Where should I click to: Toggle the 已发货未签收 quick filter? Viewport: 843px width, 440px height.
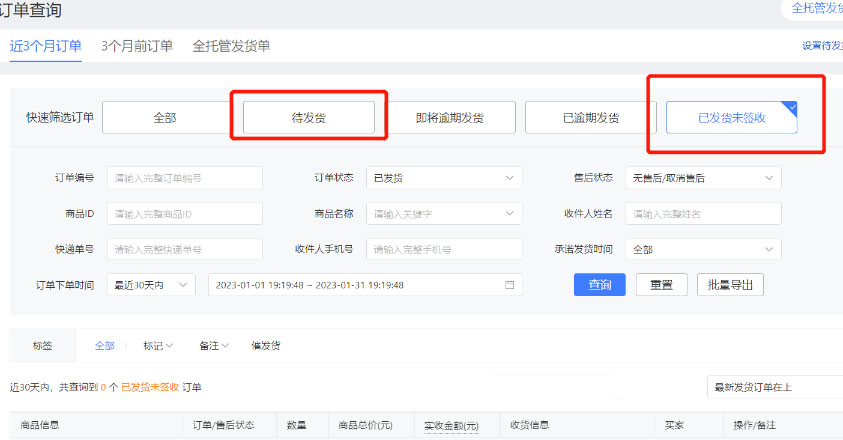(x=731, y=117)
